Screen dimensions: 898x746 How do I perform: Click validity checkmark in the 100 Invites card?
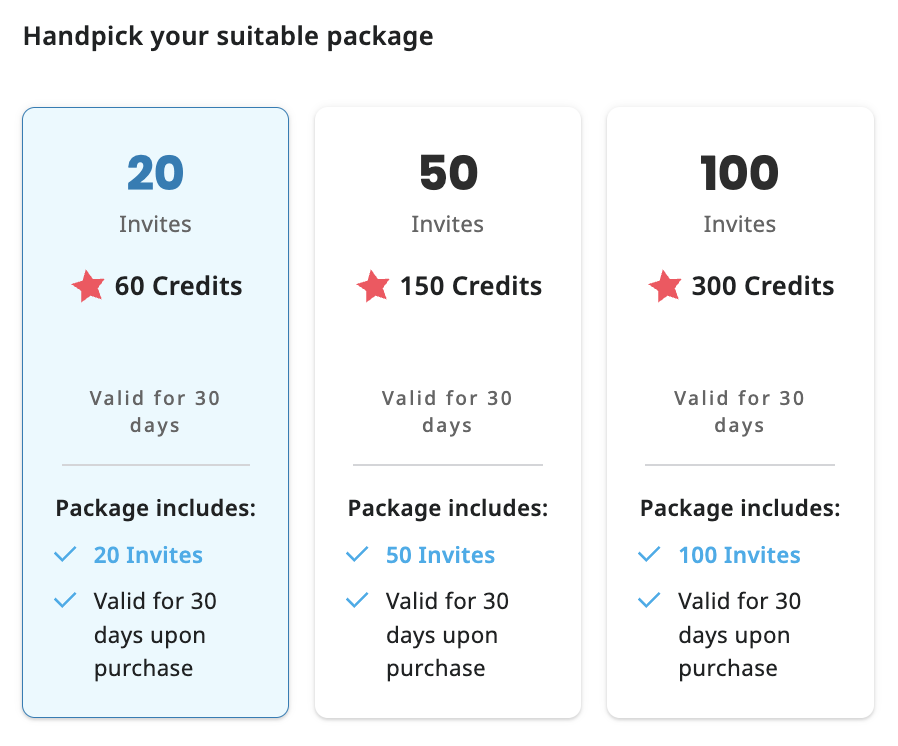tap(649, 600)
